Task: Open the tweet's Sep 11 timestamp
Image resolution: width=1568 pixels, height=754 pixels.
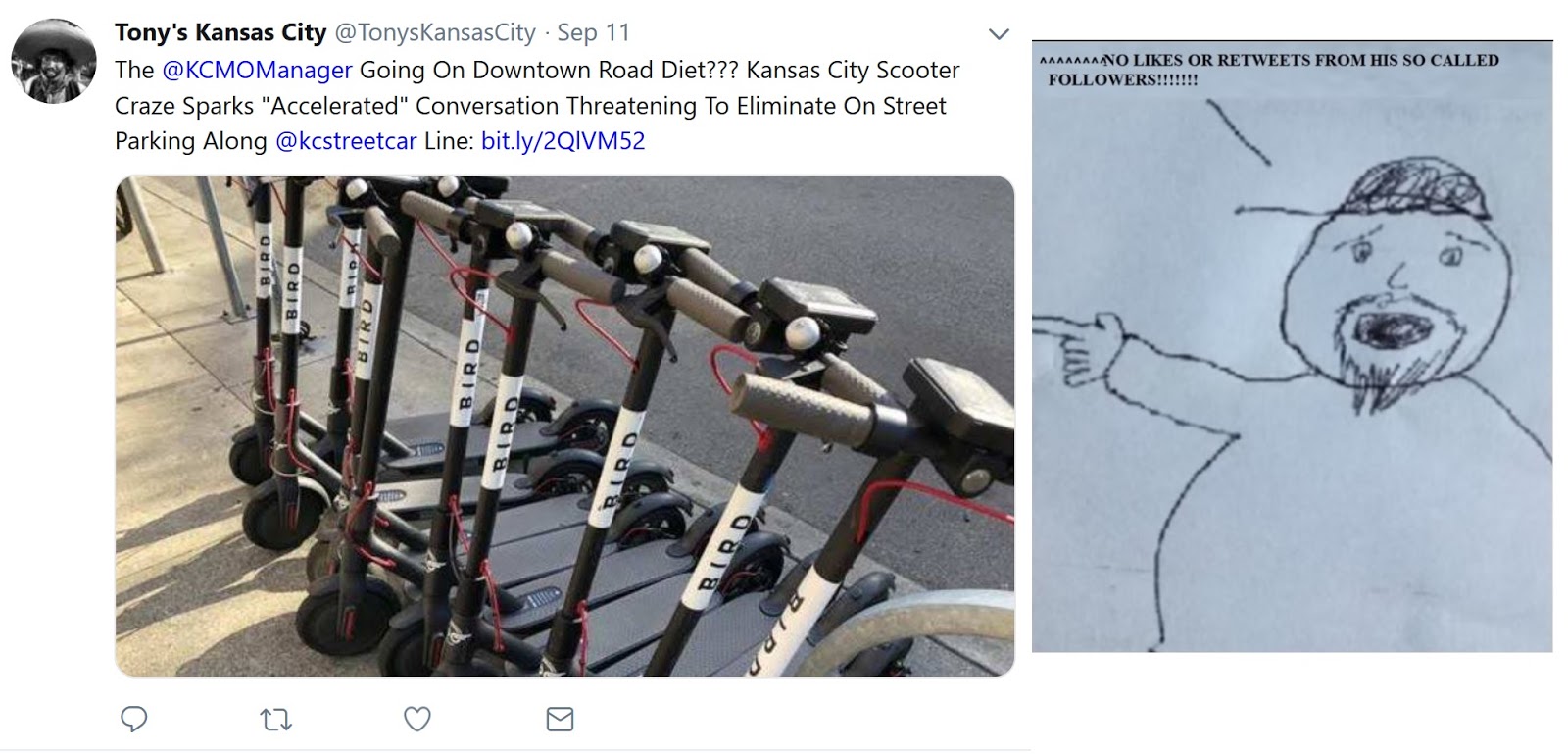Action: point(593,32)
